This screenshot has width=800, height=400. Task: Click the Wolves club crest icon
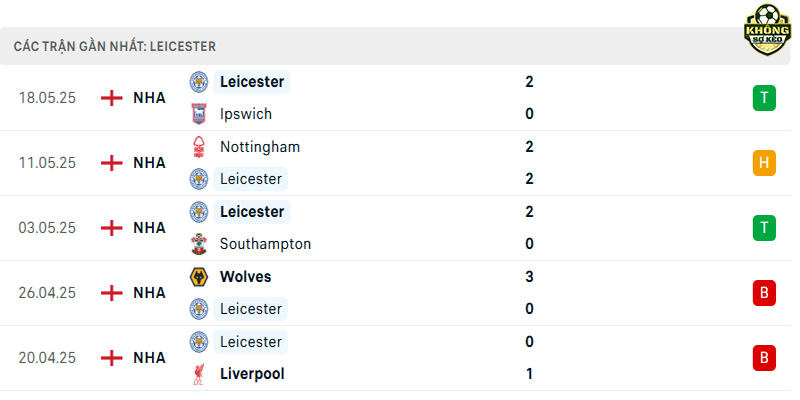coord(198,277)
